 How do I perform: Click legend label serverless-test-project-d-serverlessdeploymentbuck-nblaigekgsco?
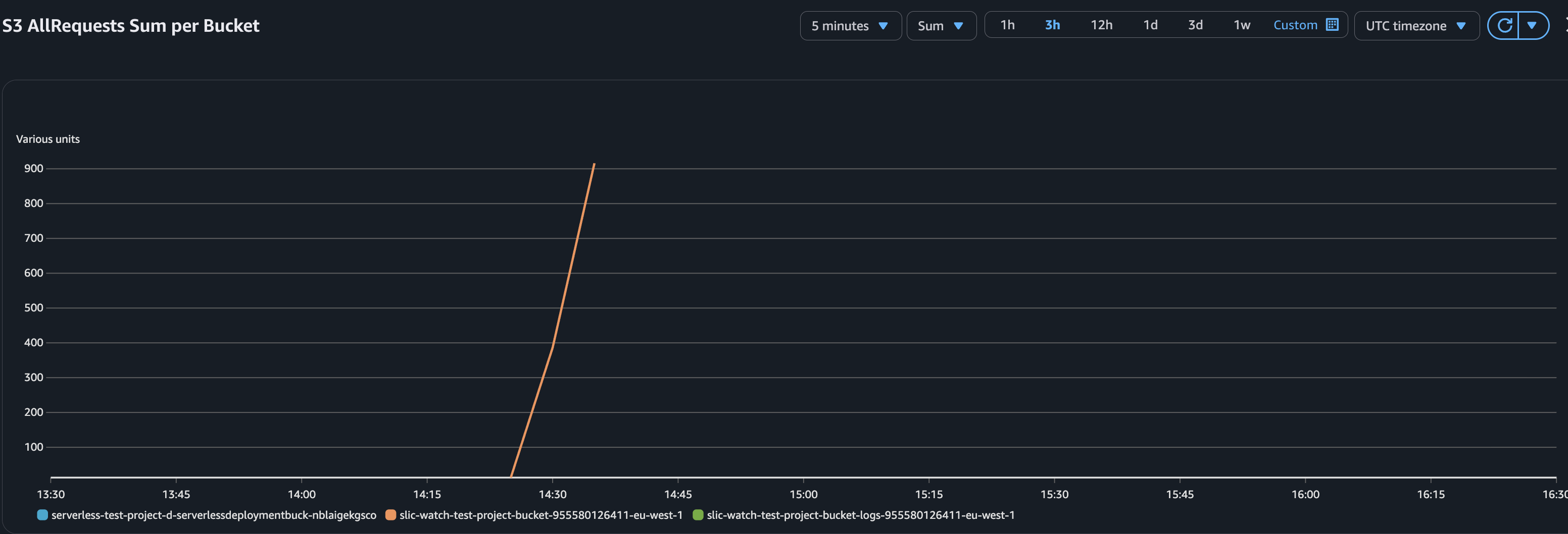click(214, 515)
